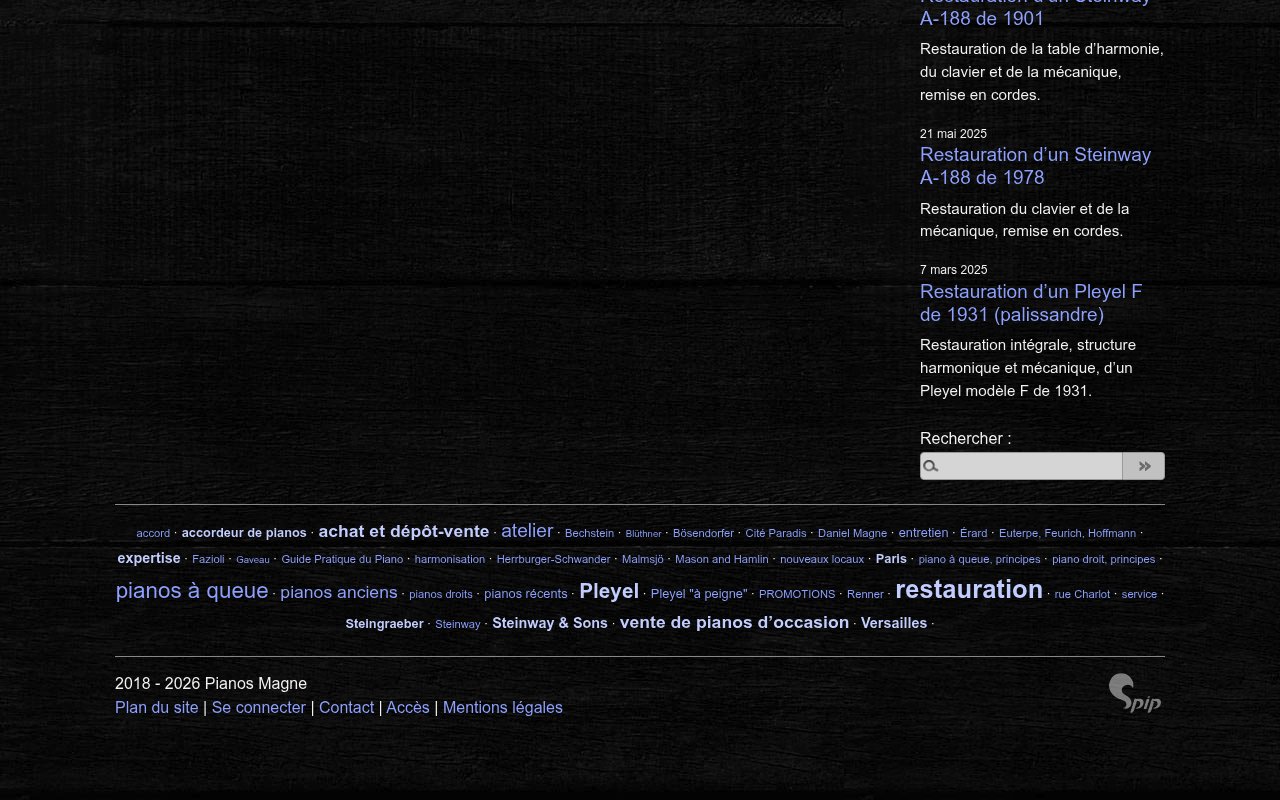Select 'piano droit, principes' tag
Image resolution: width=1280 pixels, height=800 pixels.
pyautogui.click(x=1103, y=559)
